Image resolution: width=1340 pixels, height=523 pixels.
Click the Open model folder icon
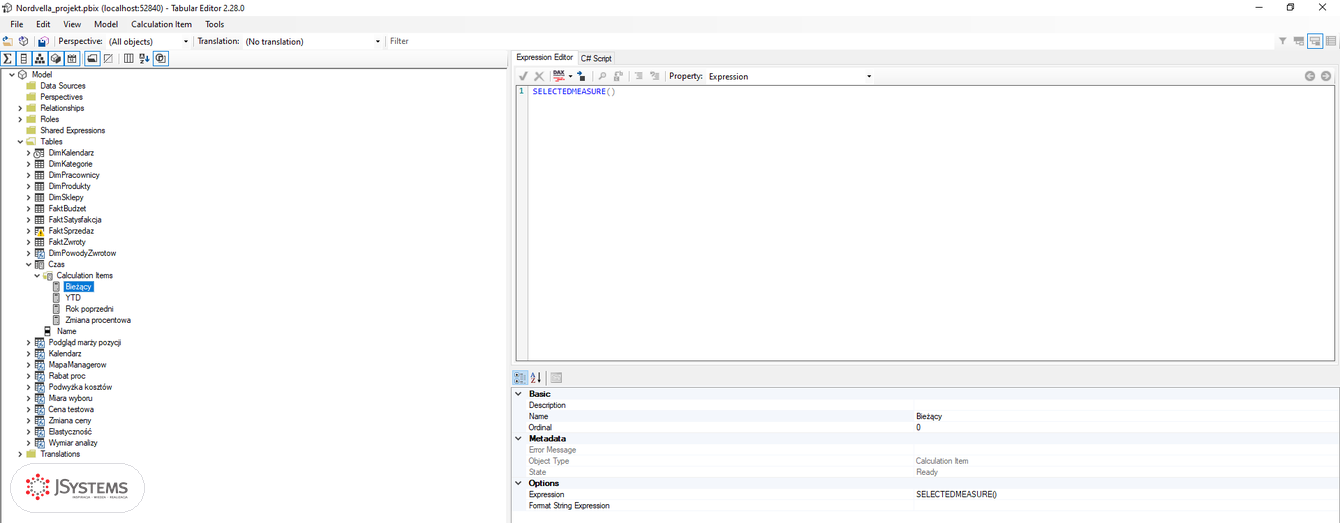click(x=8, y=41)
